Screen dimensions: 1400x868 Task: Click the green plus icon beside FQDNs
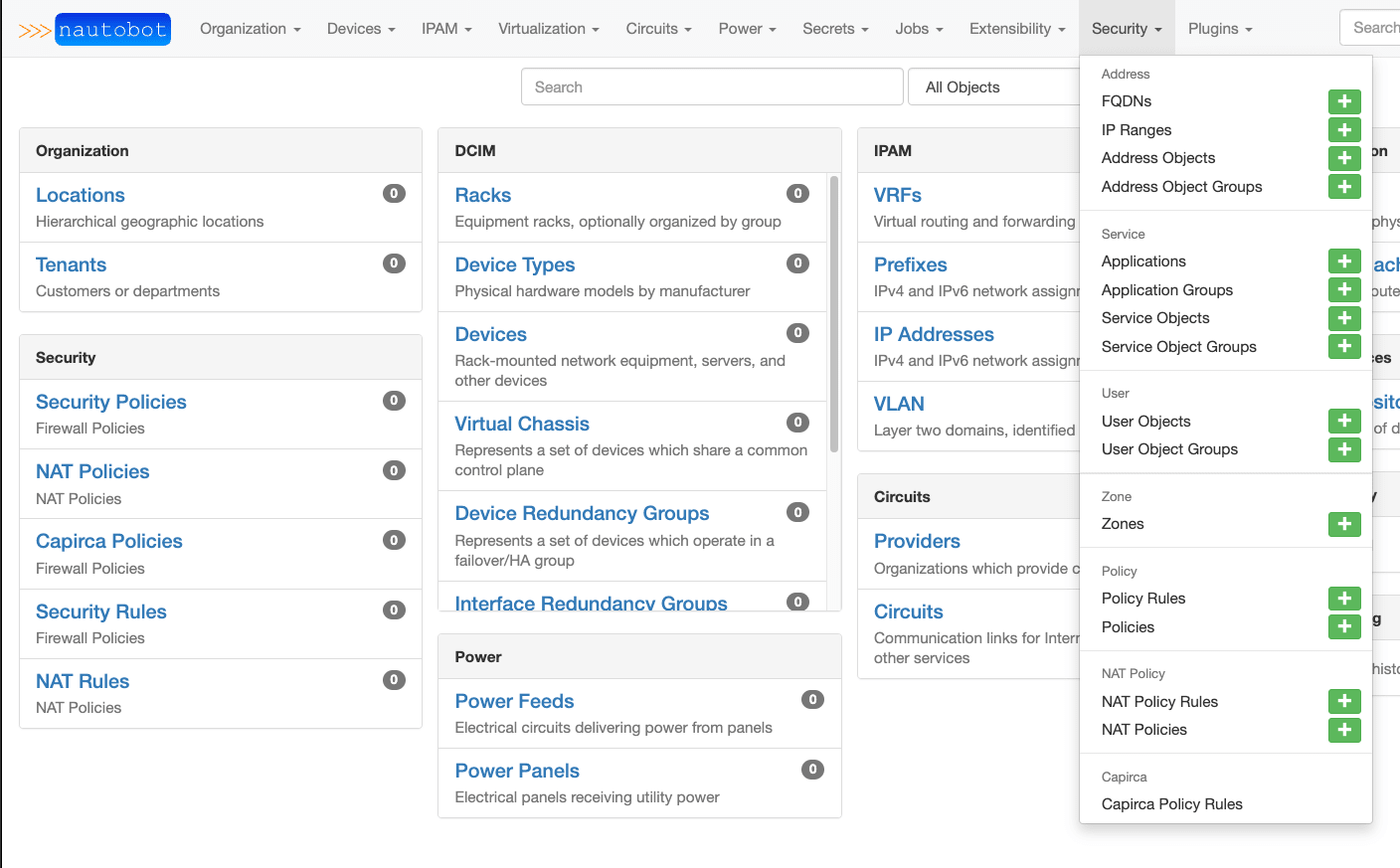click(x=1344, y=101)
